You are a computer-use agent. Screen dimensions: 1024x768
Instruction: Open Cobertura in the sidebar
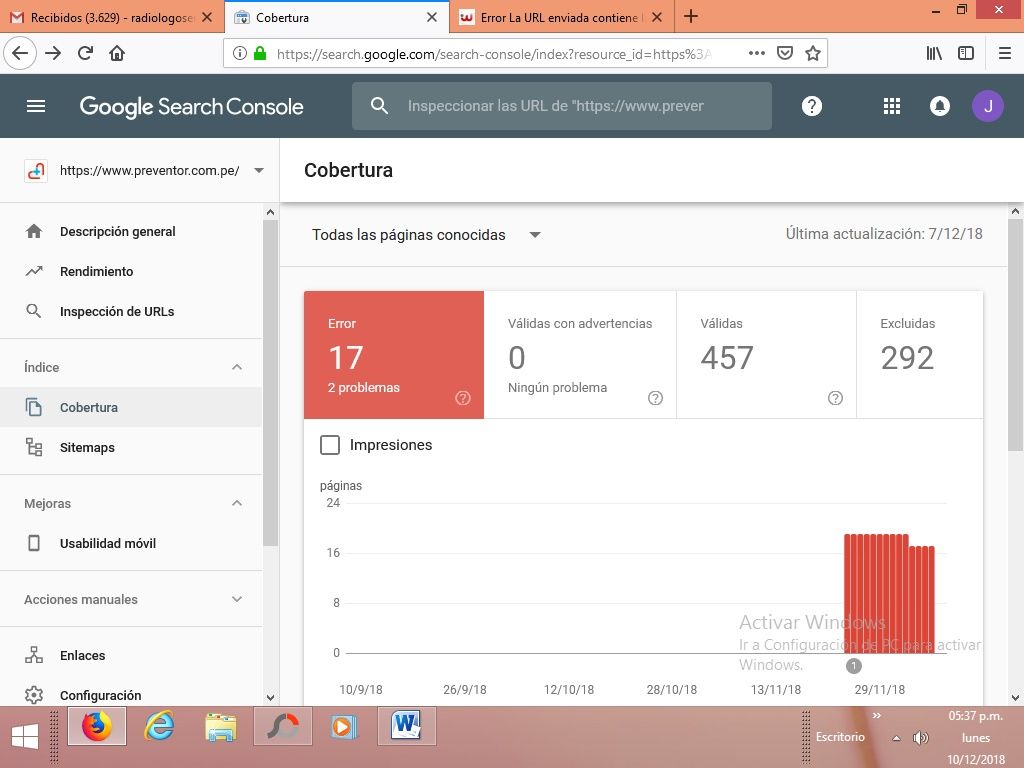tap(131, 407)
